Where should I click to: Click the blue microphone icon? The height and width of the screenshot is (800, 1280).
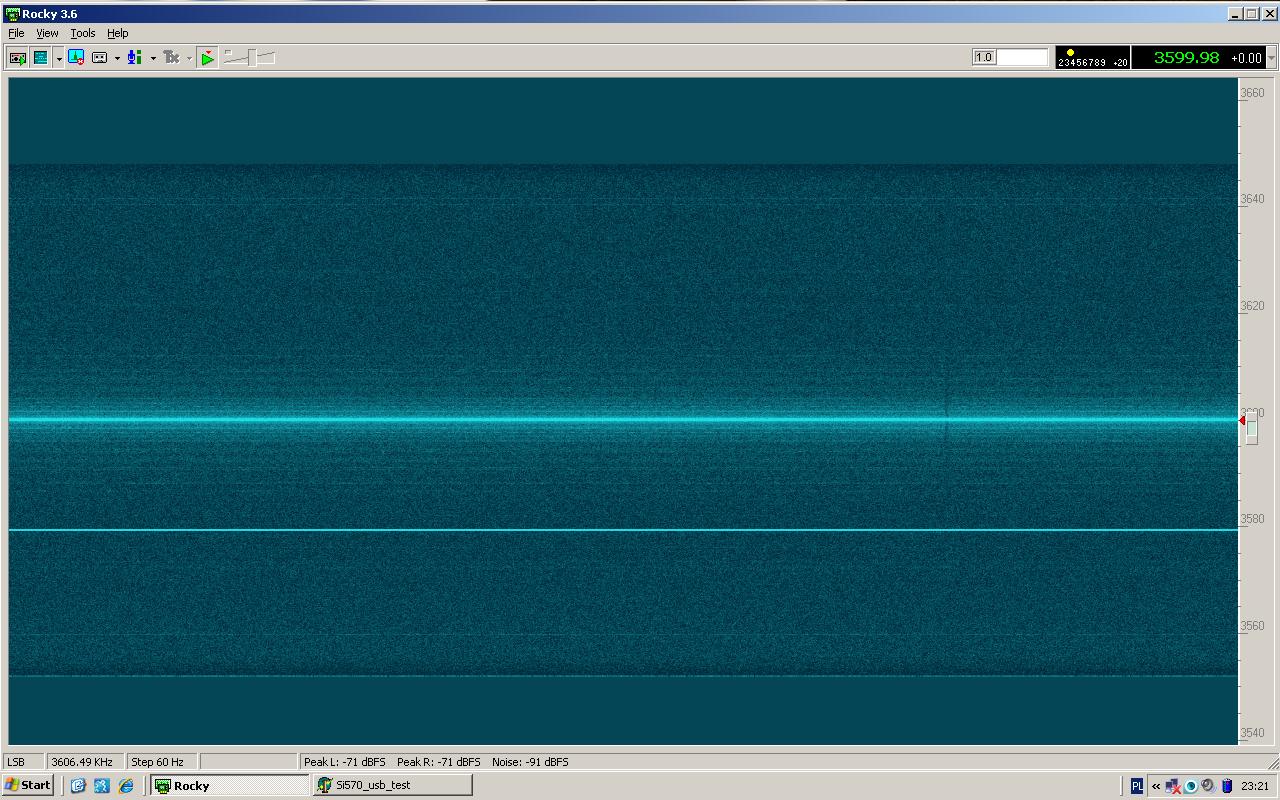pos(134,58)
